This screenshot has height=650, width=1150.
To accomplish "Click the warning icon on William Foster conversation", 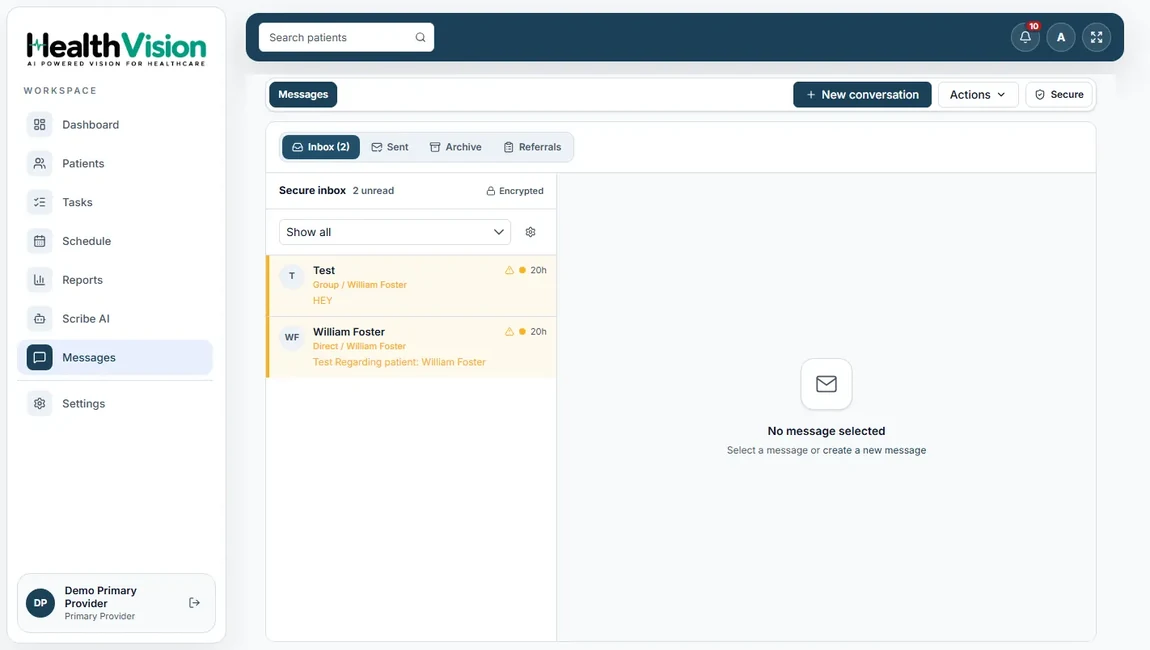I will click(509, 332).
